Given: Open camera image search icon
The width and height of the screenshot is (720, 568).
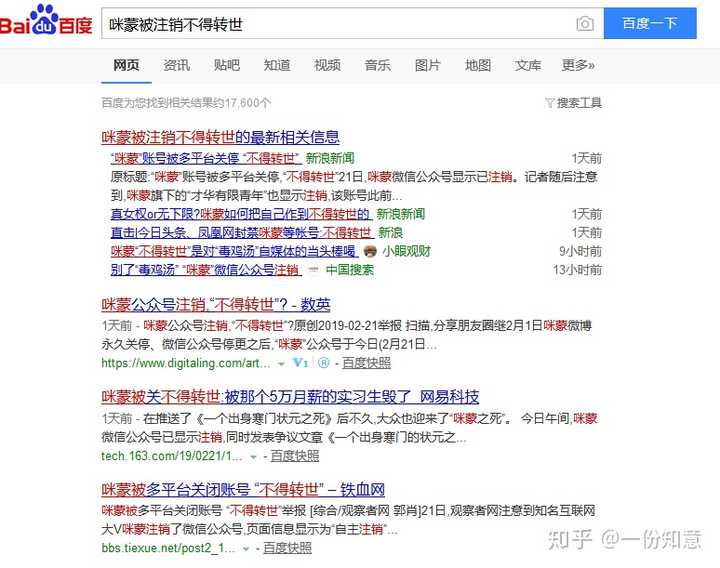Looking at the screenshot, I should click(x=585, y=23).
